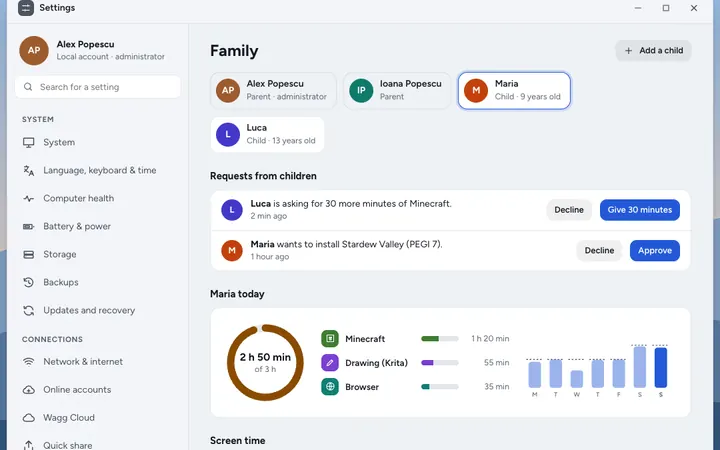Go to Language, keyboard & time settings
The image size is (720, 450).
(97, 170)
